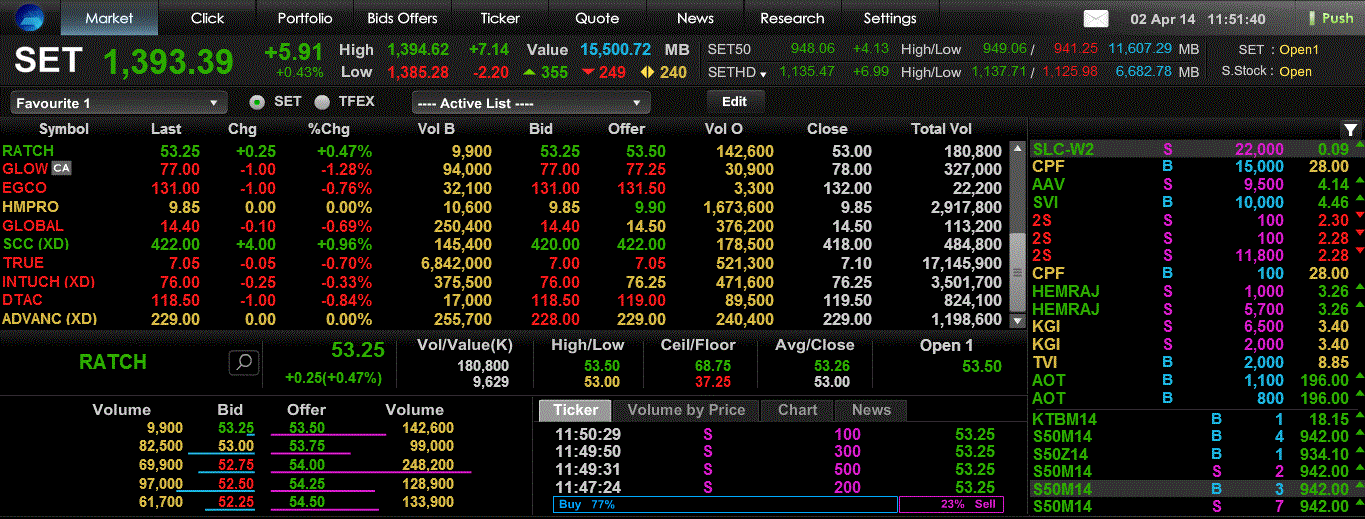Click the magnifier search icon beside RATCH
This screenshot has width=1365, height=519.
(x=244, y=362)
